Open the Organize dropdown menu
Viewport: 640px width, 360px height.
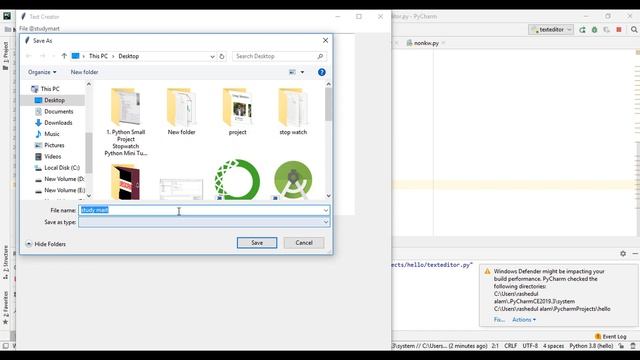pyautogui.click(x=42, y=72)
